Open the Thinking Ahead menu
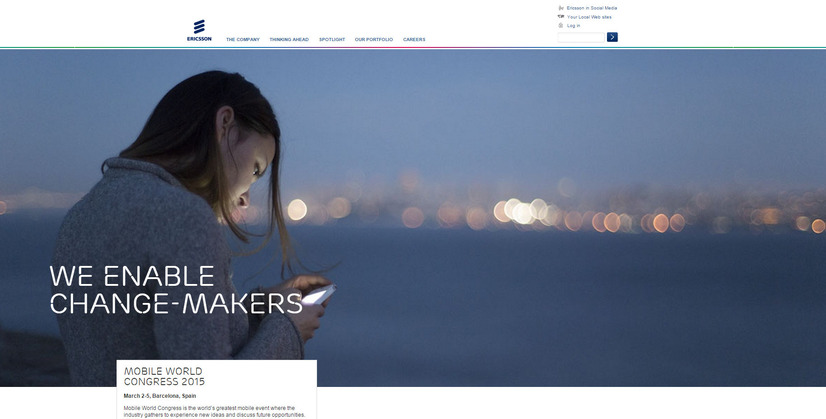The width and height of the screenshot is (826, 419). [x=289, y=40]
